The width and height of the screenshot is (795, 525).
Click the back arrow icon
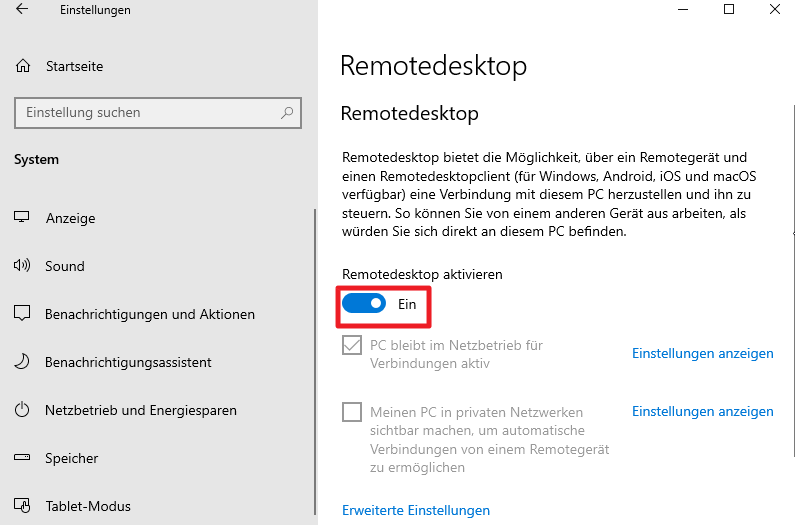[22, 10]
